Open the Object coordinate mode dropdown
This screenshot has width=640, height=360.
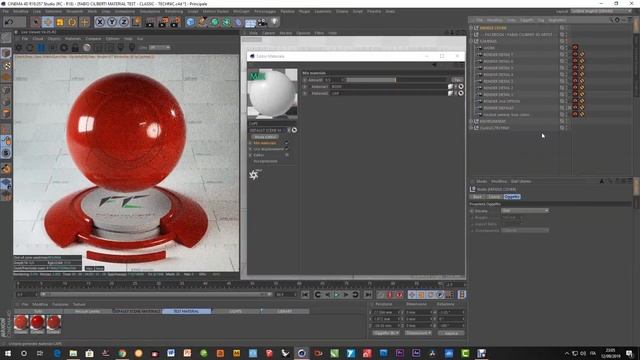click(x=386, y=333)
